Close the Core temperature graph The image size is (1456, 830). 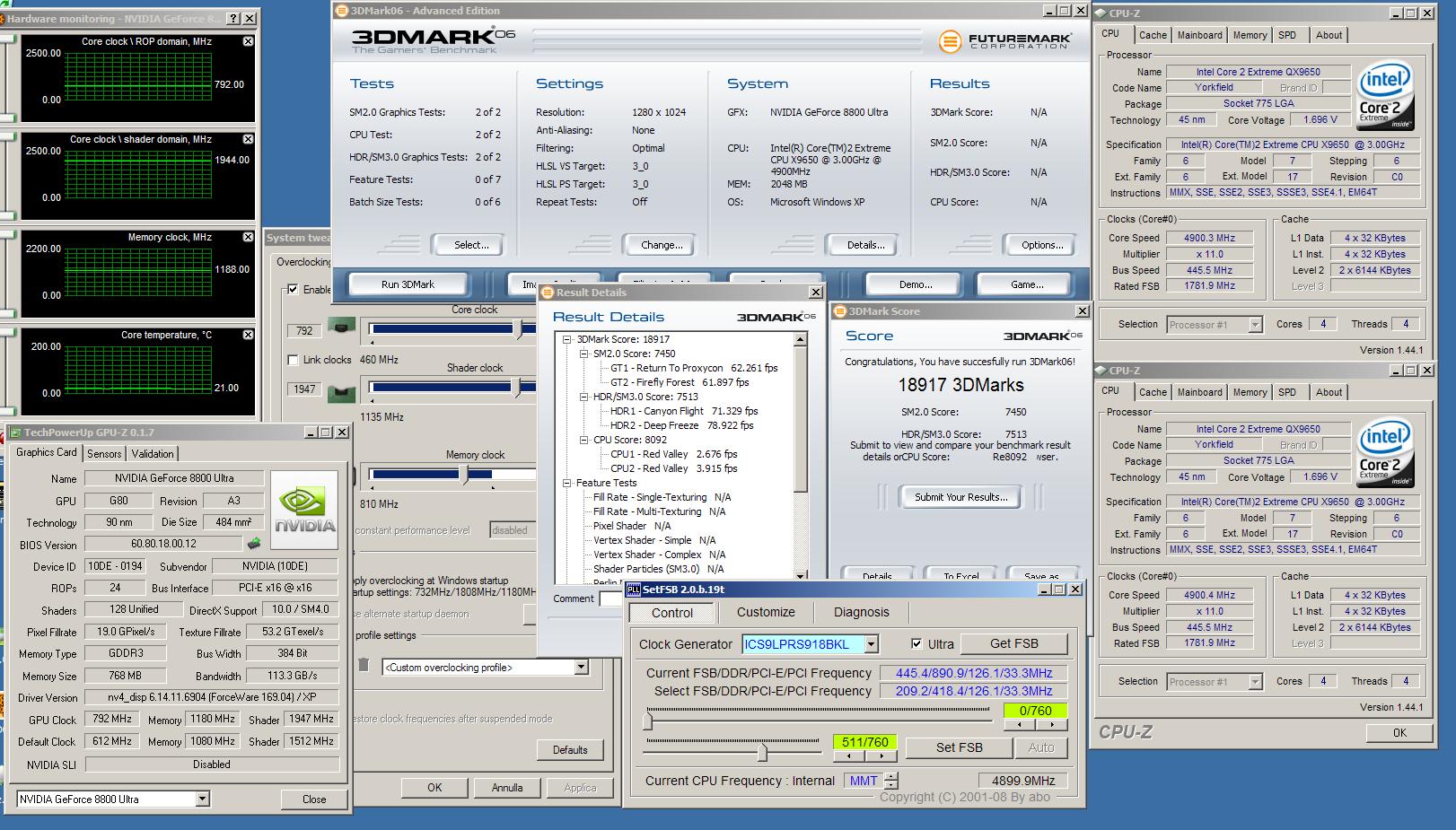coord(249,335)
